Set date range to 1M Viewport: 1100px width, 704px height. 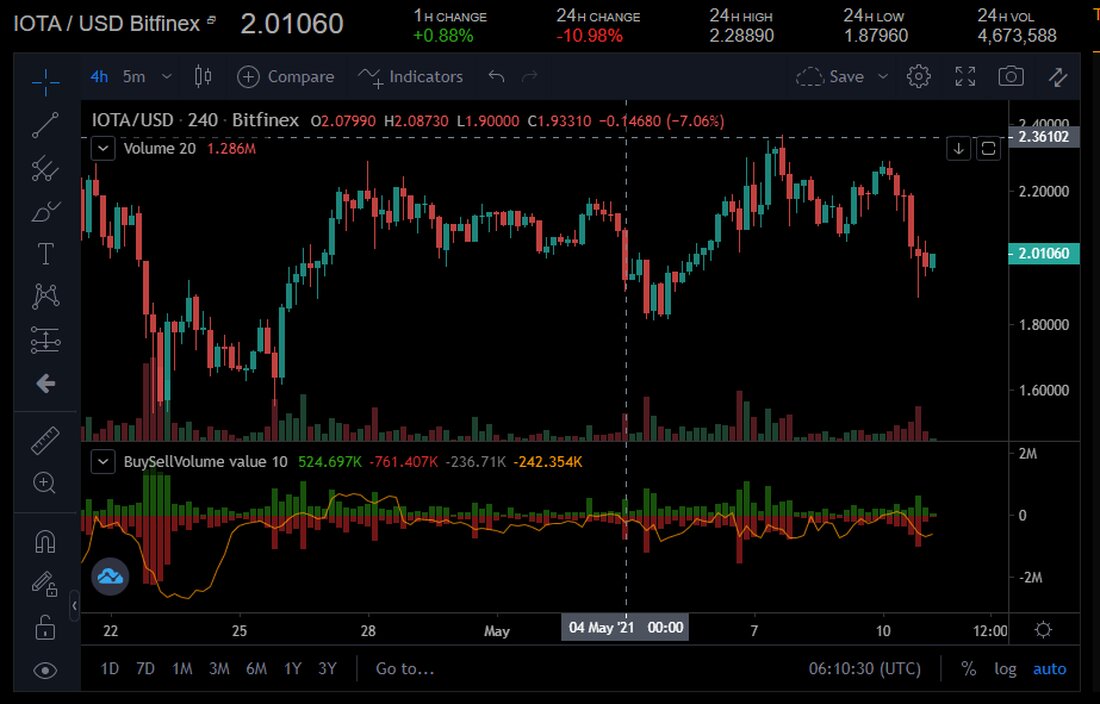[x=182, y=669]
